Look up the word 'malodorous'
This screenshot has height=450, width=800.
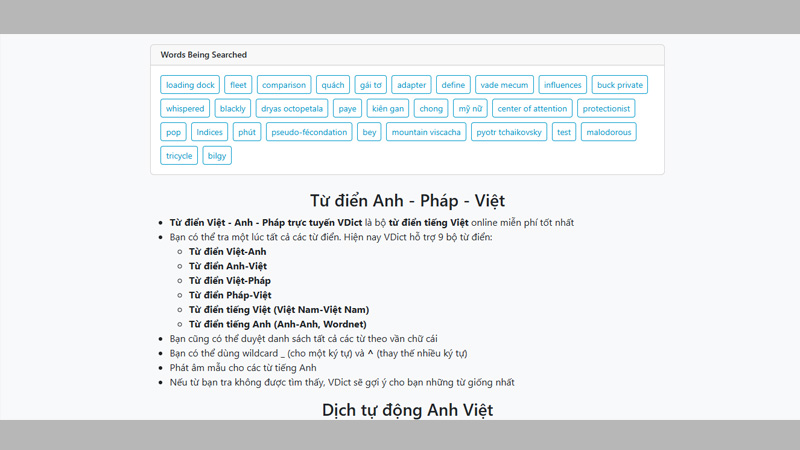608,132
